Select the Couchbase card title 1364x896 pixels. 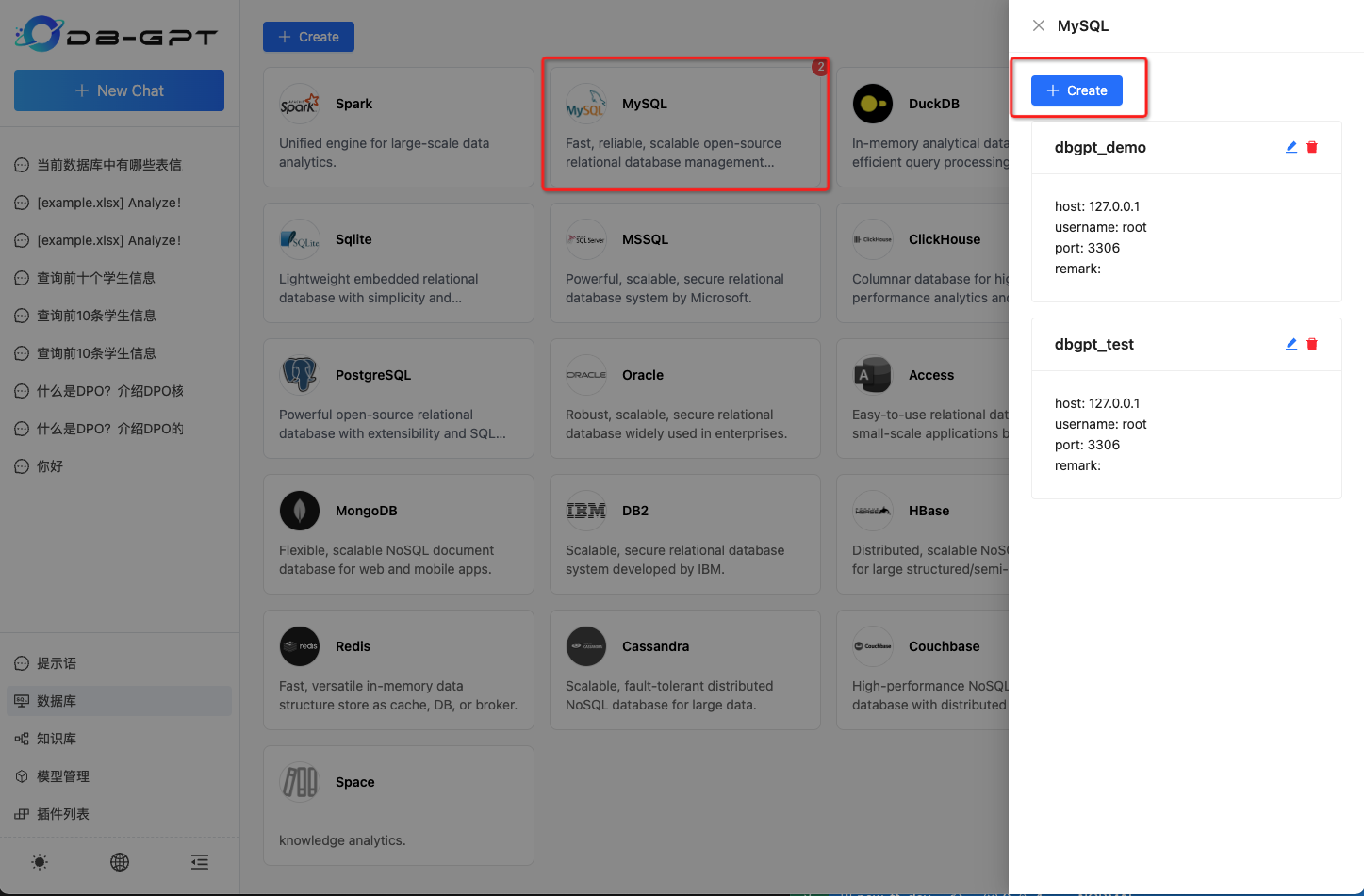click(x=944, y=646)
